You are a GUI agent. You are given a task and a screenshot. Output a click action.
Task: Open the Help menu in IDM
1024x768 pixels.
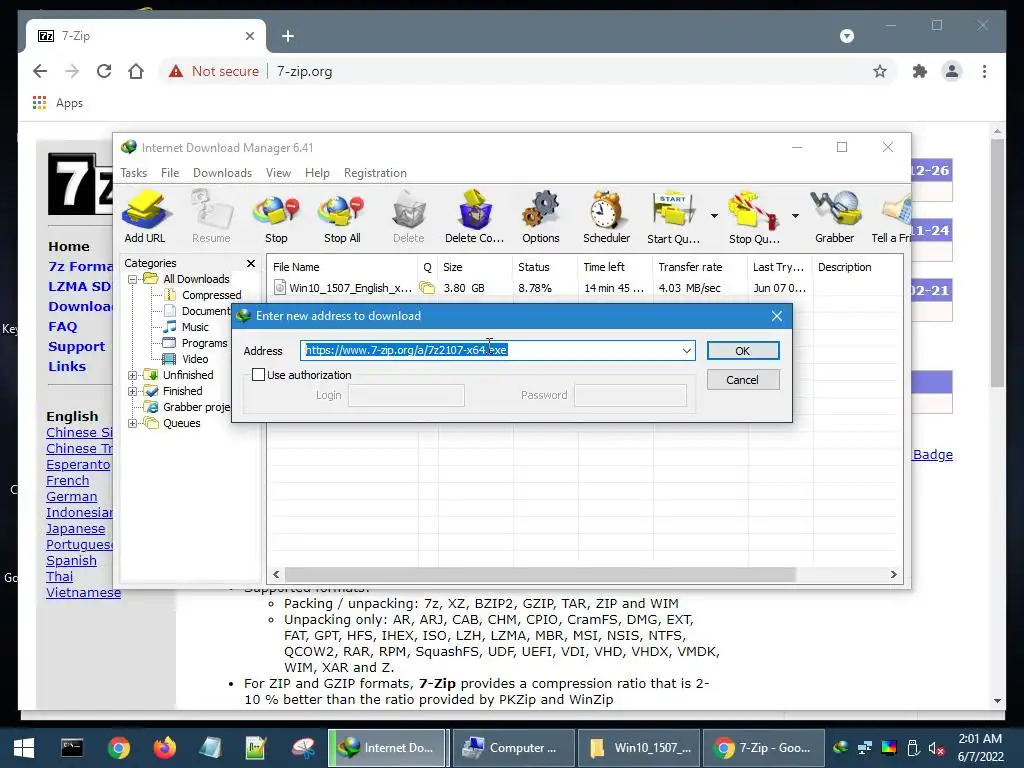[317, 173]
